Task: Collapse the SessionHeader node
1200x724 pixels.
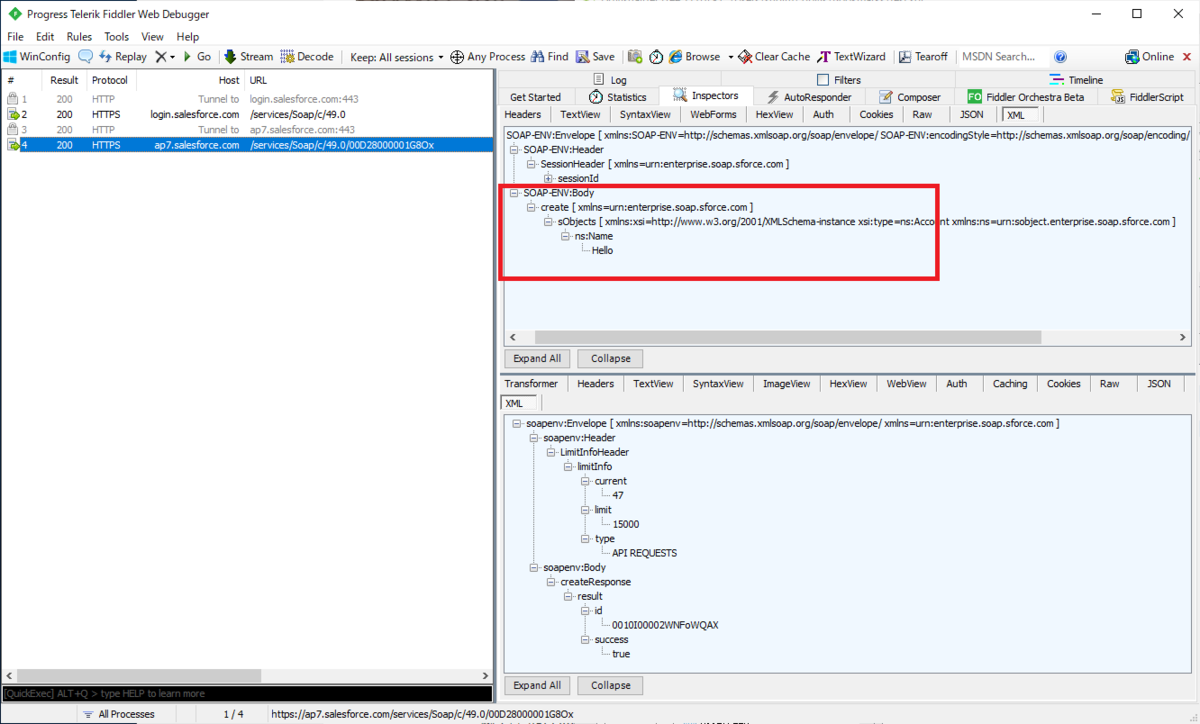Action: 531,163
